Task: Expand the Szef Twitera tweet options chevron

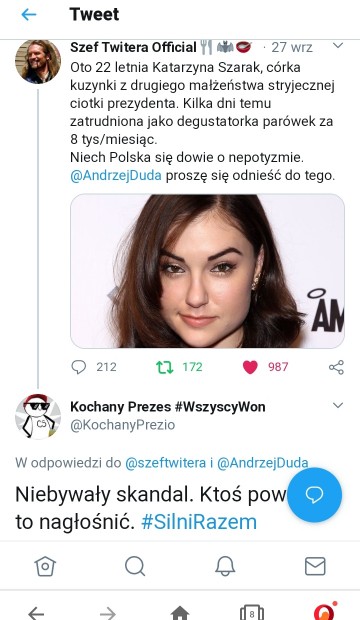Action: [338, 46]
